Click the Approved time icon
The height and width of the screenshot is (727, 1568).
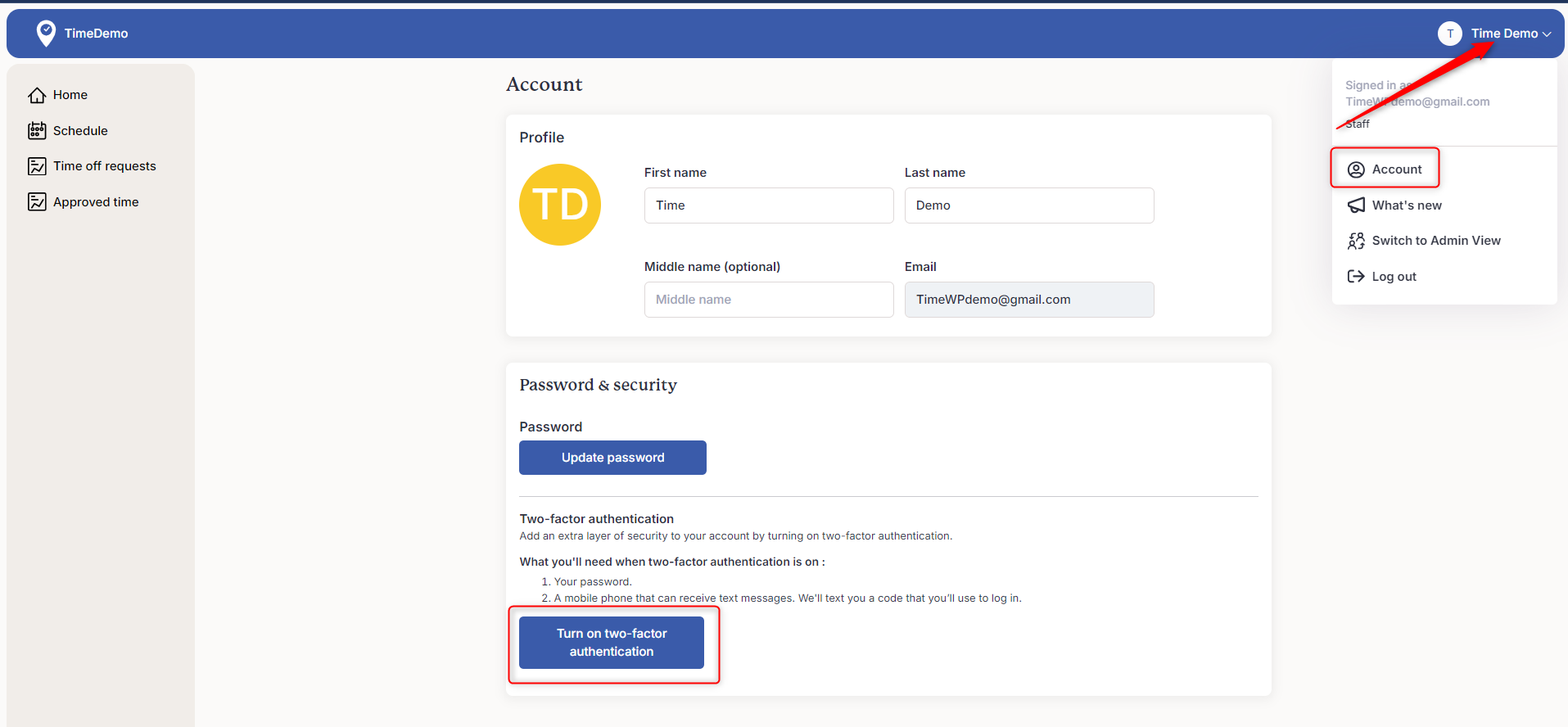[x=37, y=202]
